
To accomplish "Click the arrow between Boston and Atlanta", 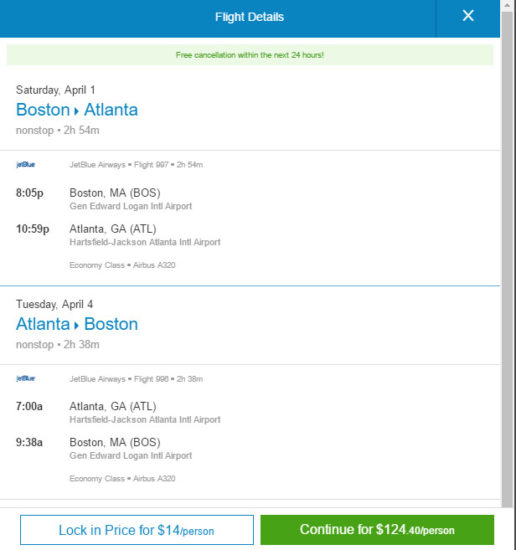I will pyautogui.click(x=76, y=112).
